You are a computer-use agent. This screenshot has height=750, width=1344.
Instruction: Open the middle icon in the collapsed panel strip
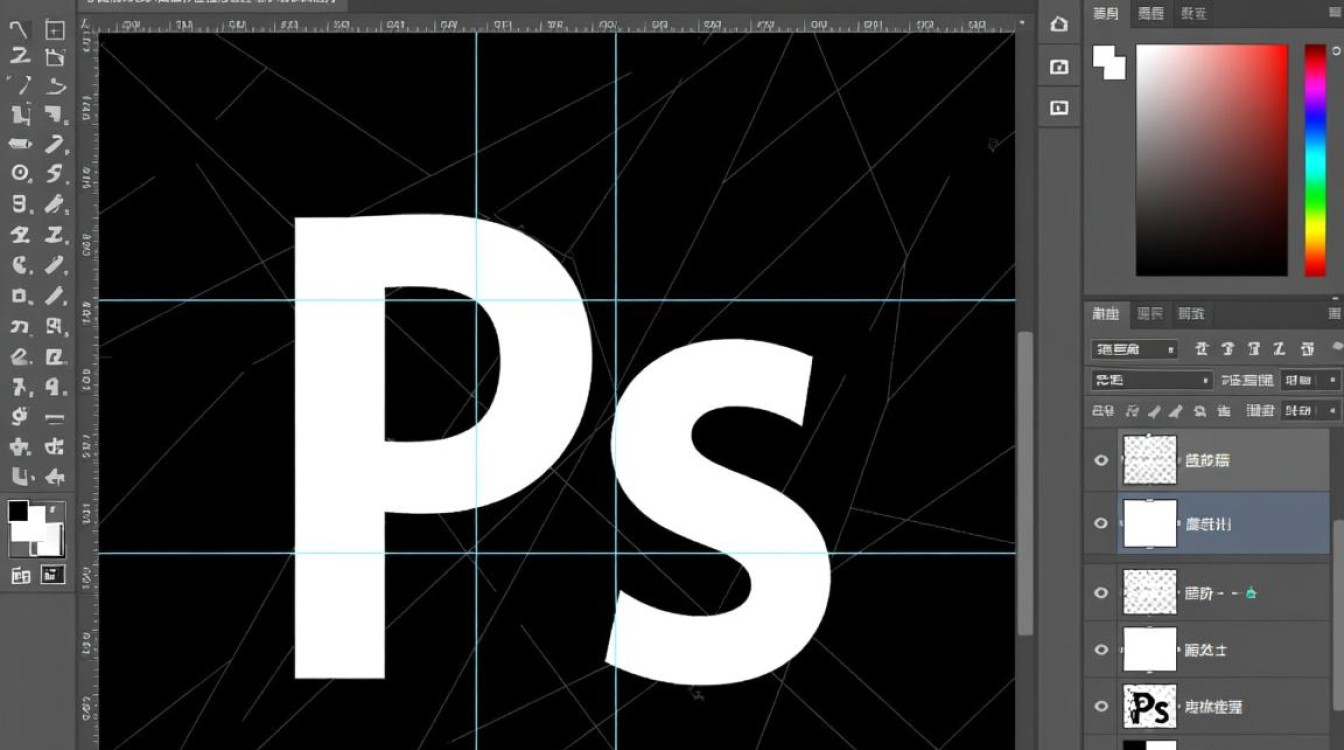click(1059, 67)
